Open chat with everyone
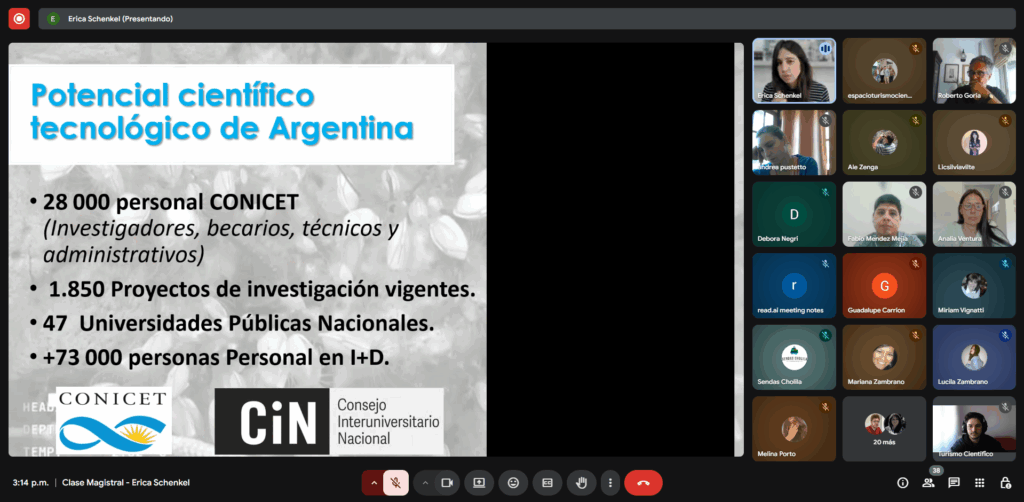Viewport: 1024px width, 502px height. coord(953,483)
